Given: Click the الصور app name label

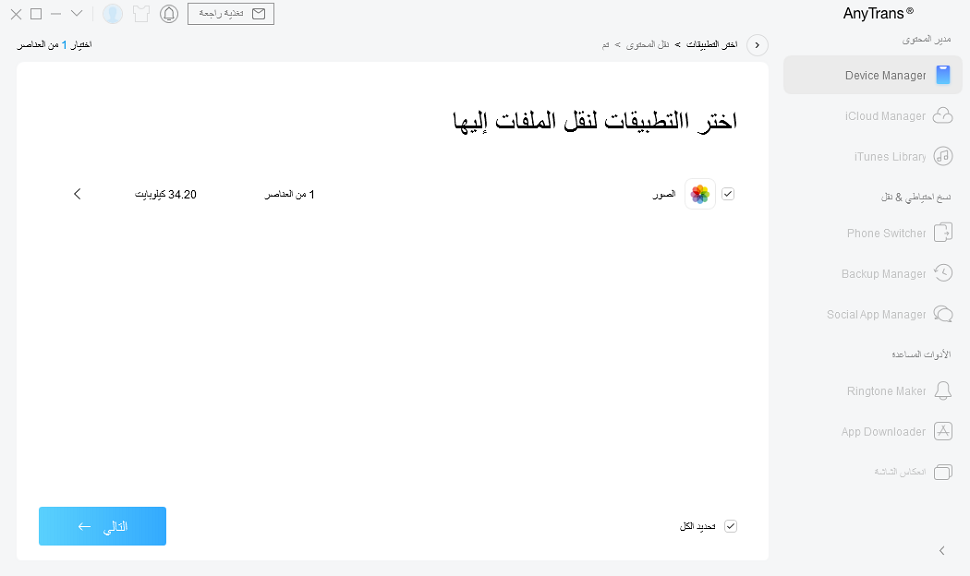Looking at the screenshot, I should (x=664, y=195).
